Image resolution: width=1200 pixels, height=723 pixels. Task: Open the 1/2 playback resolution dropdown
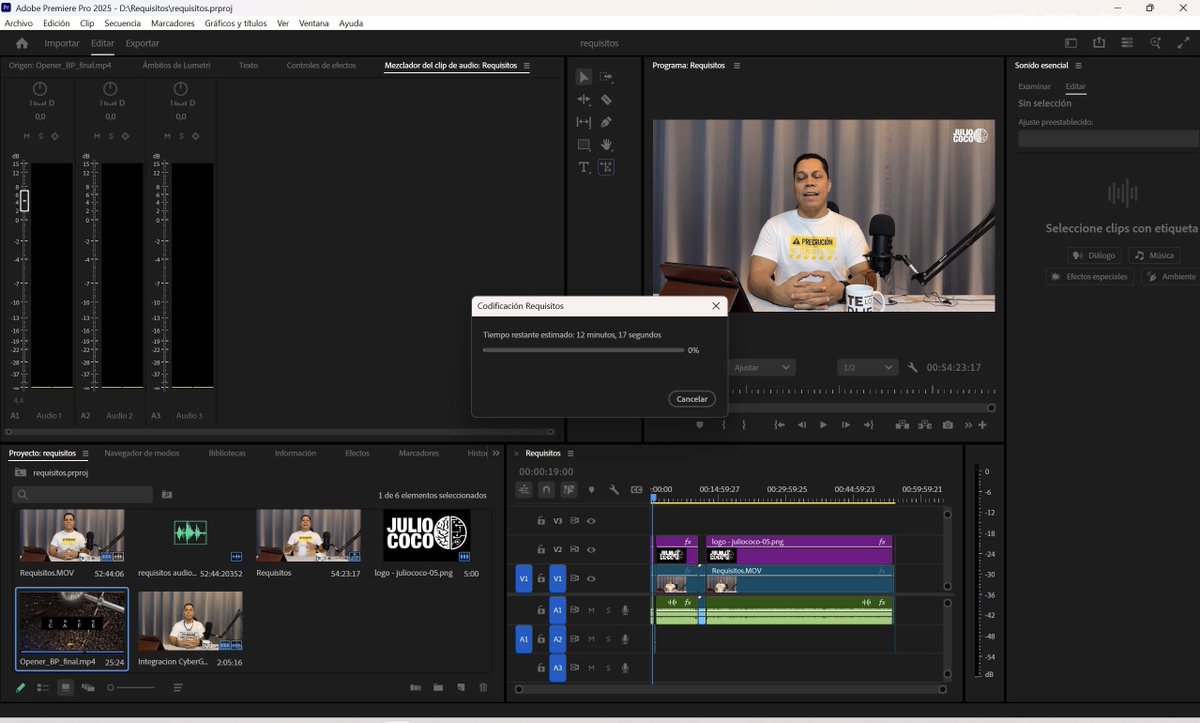tap(867, 368)
